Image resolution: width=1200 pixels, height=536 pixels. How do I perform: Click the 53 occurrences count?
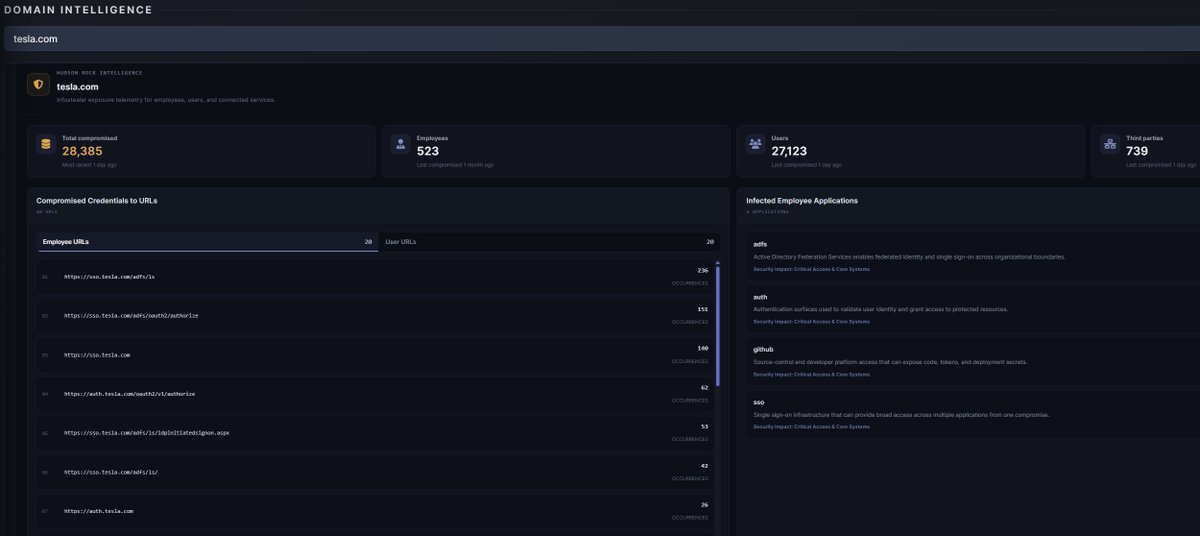click(x=704, y=426)
